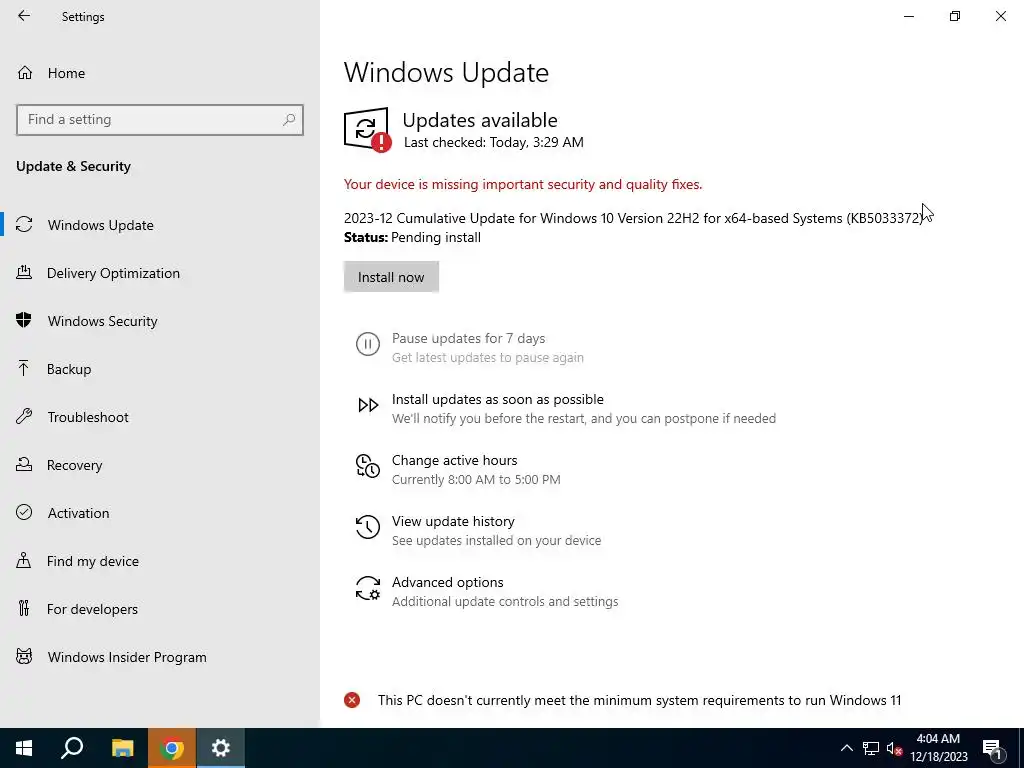Open the notification center icon
Screen dimensions: 1024x768
click(992, 749)
